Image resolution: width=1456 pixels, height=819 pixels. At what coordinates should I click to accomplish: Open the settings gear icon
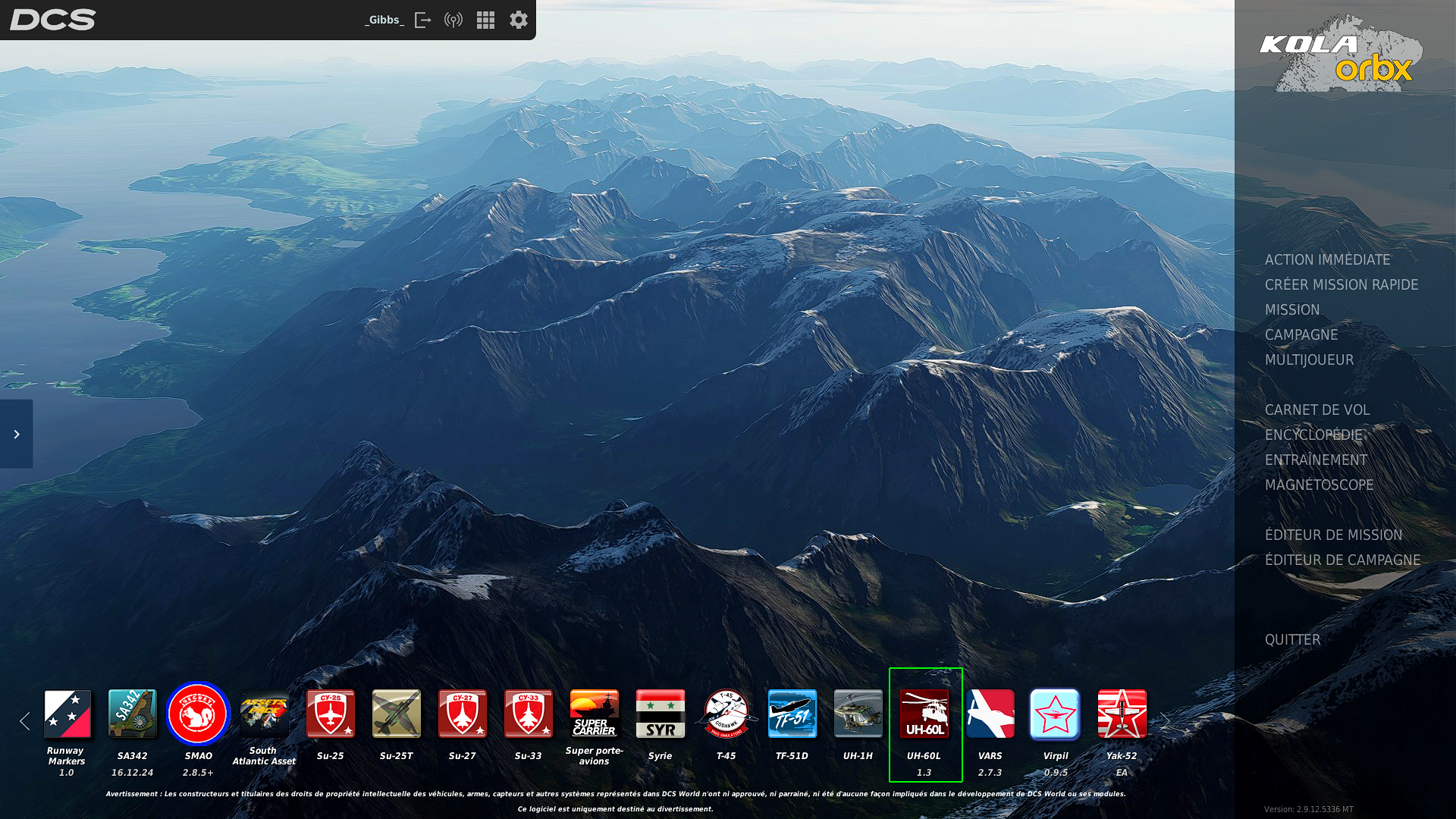519,20
